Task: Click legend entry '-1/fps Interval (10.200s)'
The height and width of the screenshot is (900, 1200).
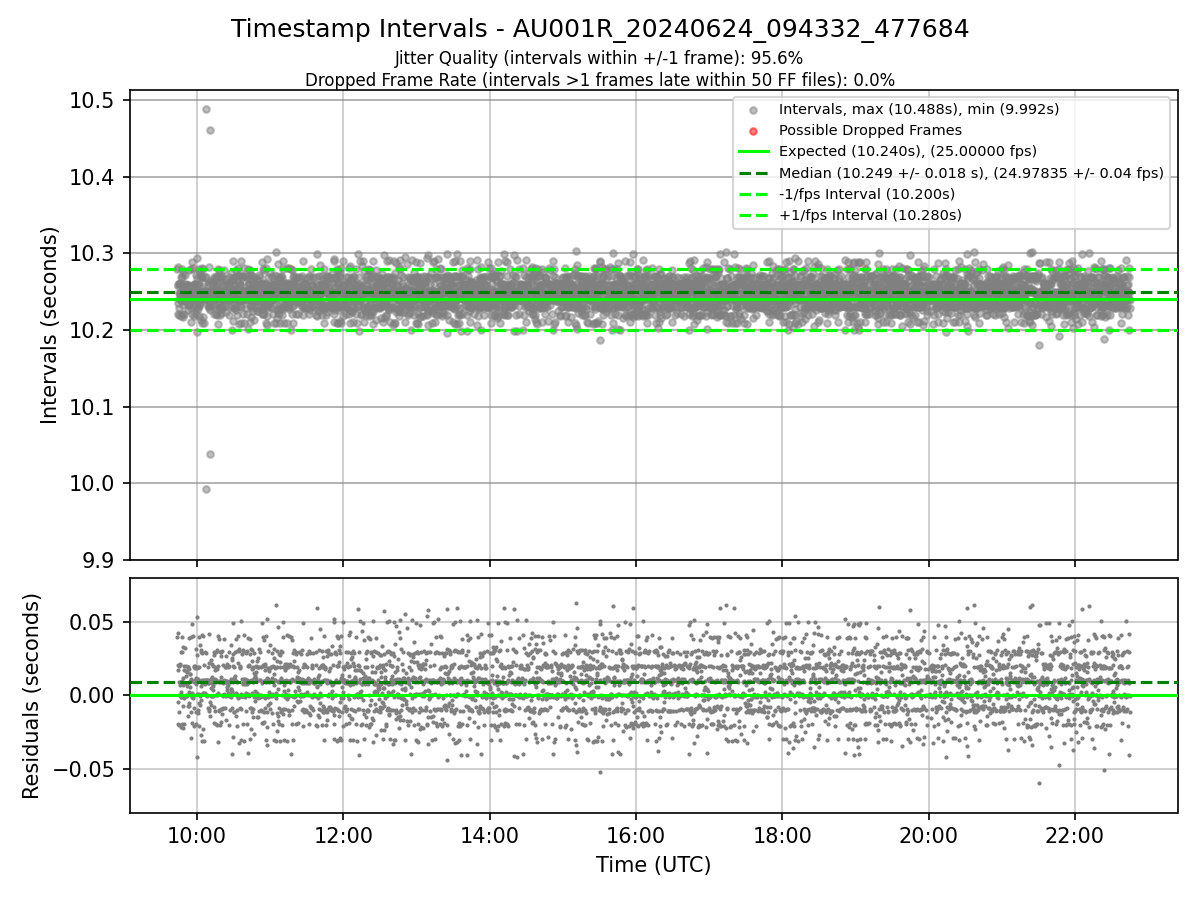Action: (866, 194)
